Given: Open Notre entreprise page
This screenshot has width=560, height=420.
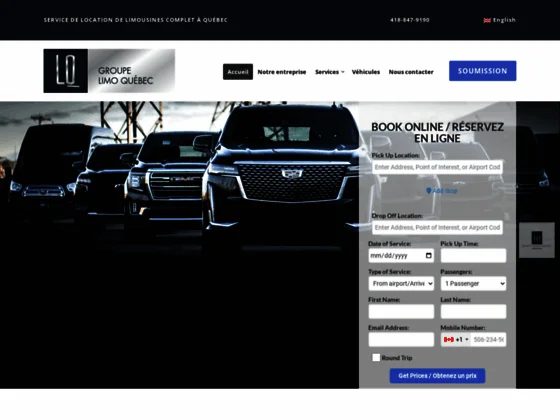Looking at the screenshot, I should pyautogui.click(x=282, y=72).
